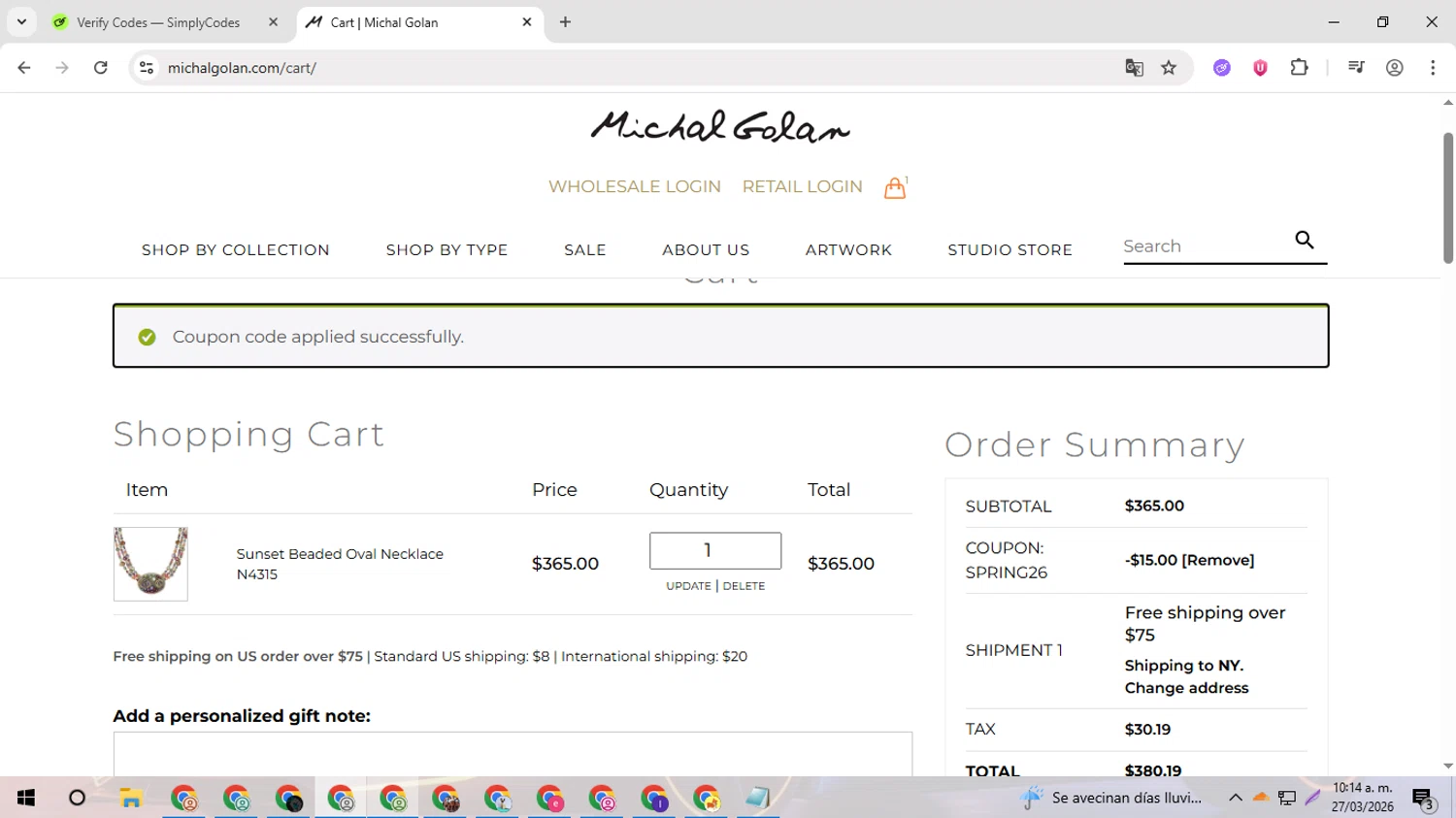The height and width of the screenshot is (818, 1456).
Task: Click the site Search field
Action: 1204,246
